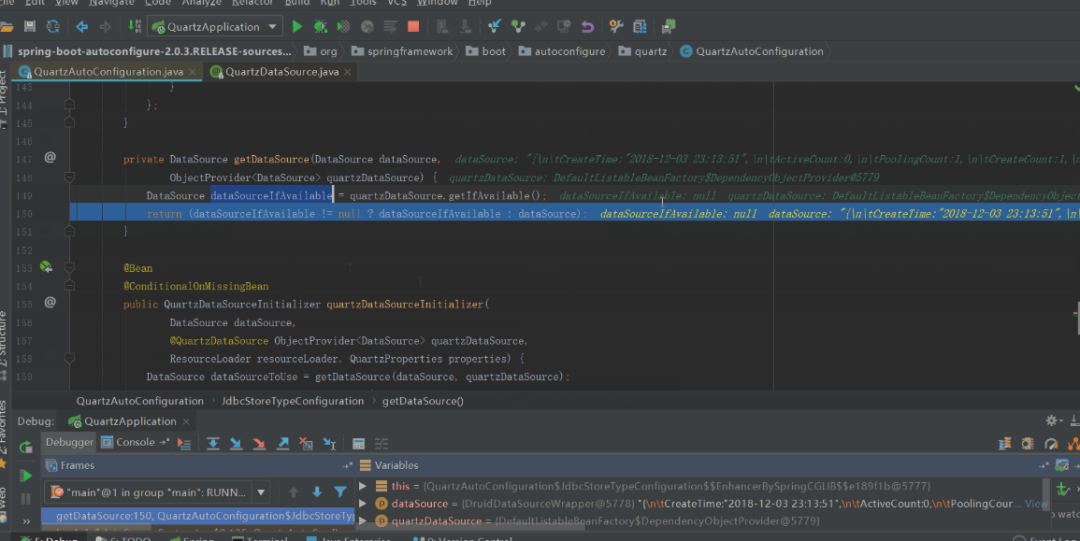Click Run to Cursor debugger icon

pos(329,444)
